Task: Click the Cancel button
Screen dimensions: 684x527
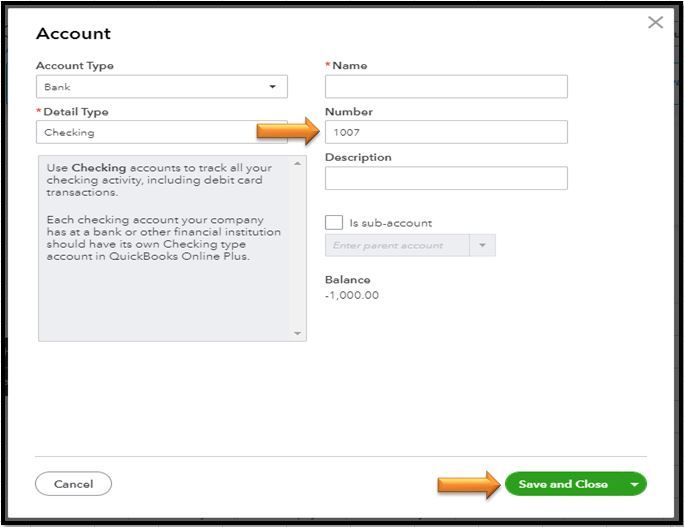Action: click(x=73, y=484)
